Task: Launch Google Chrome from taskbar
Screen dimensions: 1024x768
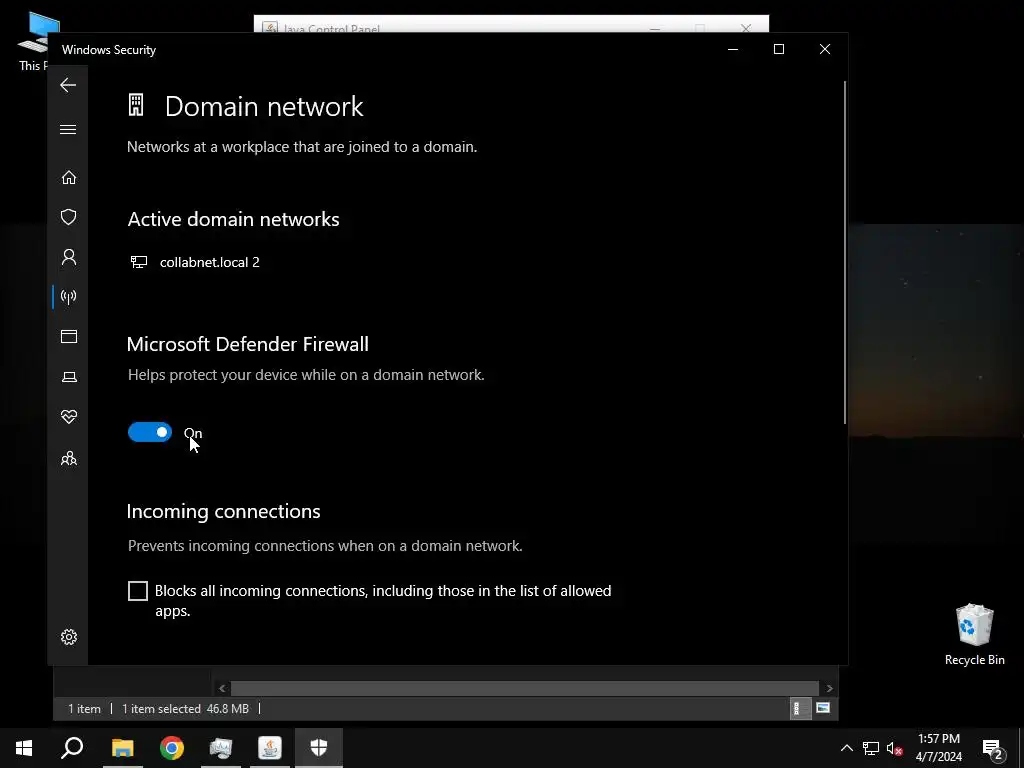Action: pos(172,748)
